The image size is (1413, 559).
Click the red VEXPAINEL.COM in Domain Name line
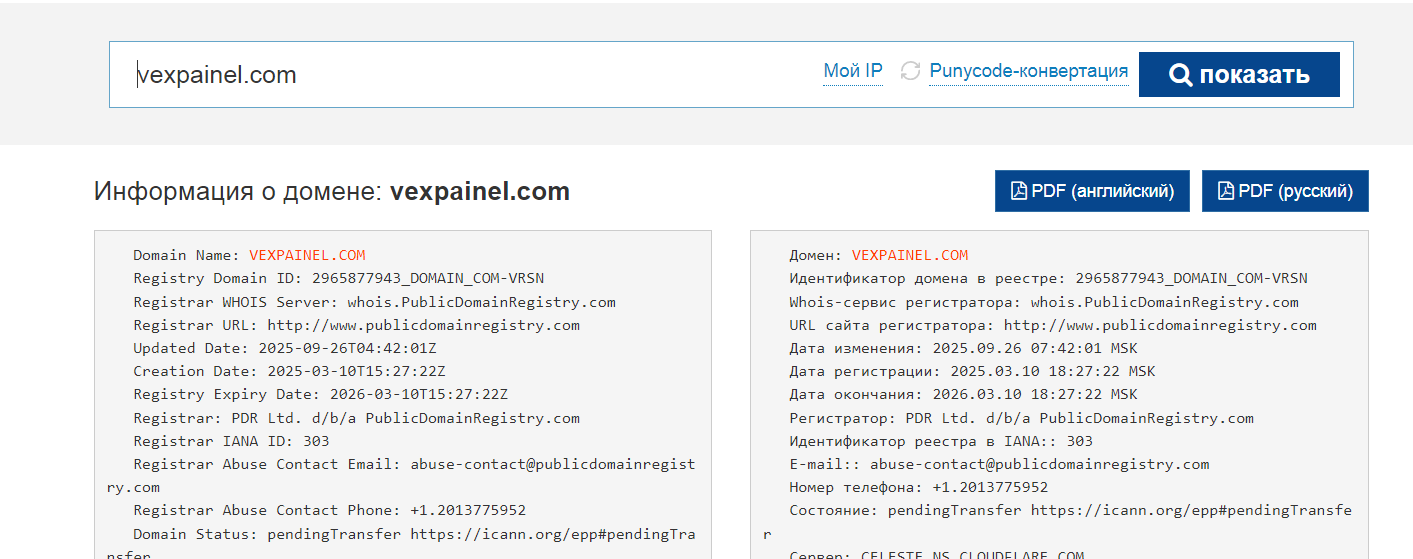307,255
